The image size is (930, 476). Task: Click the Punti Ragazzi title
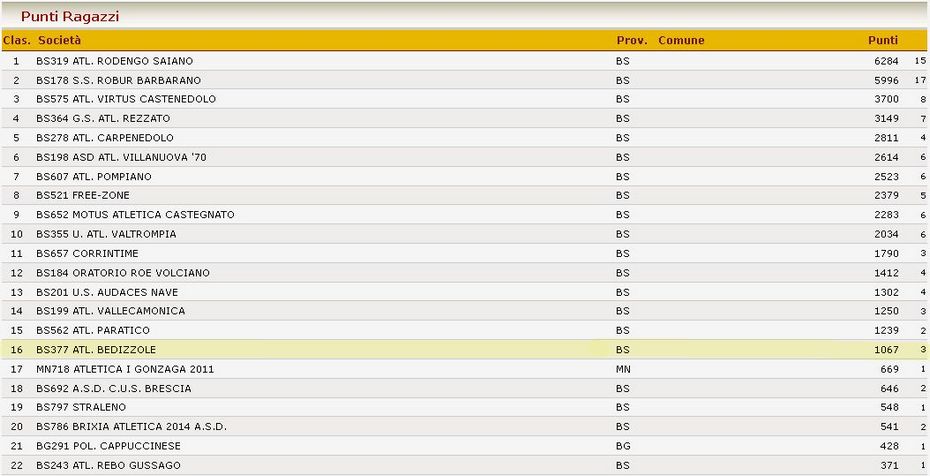click(x=70, y=17)
